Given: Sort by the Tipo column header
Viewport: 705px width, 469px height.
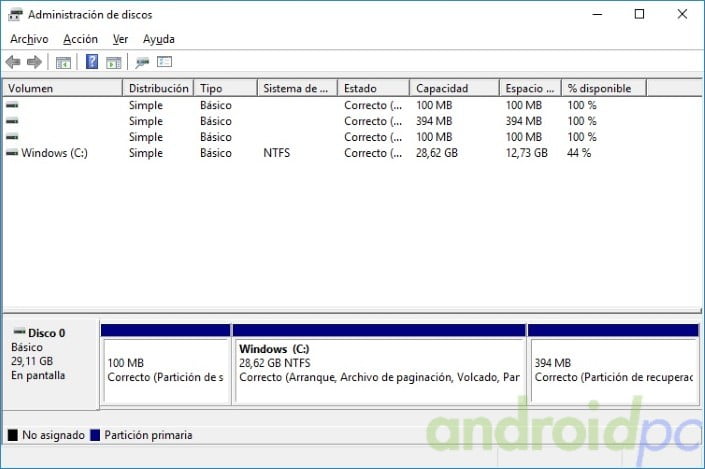Looking at the screenshot, I should click(226, 88).
